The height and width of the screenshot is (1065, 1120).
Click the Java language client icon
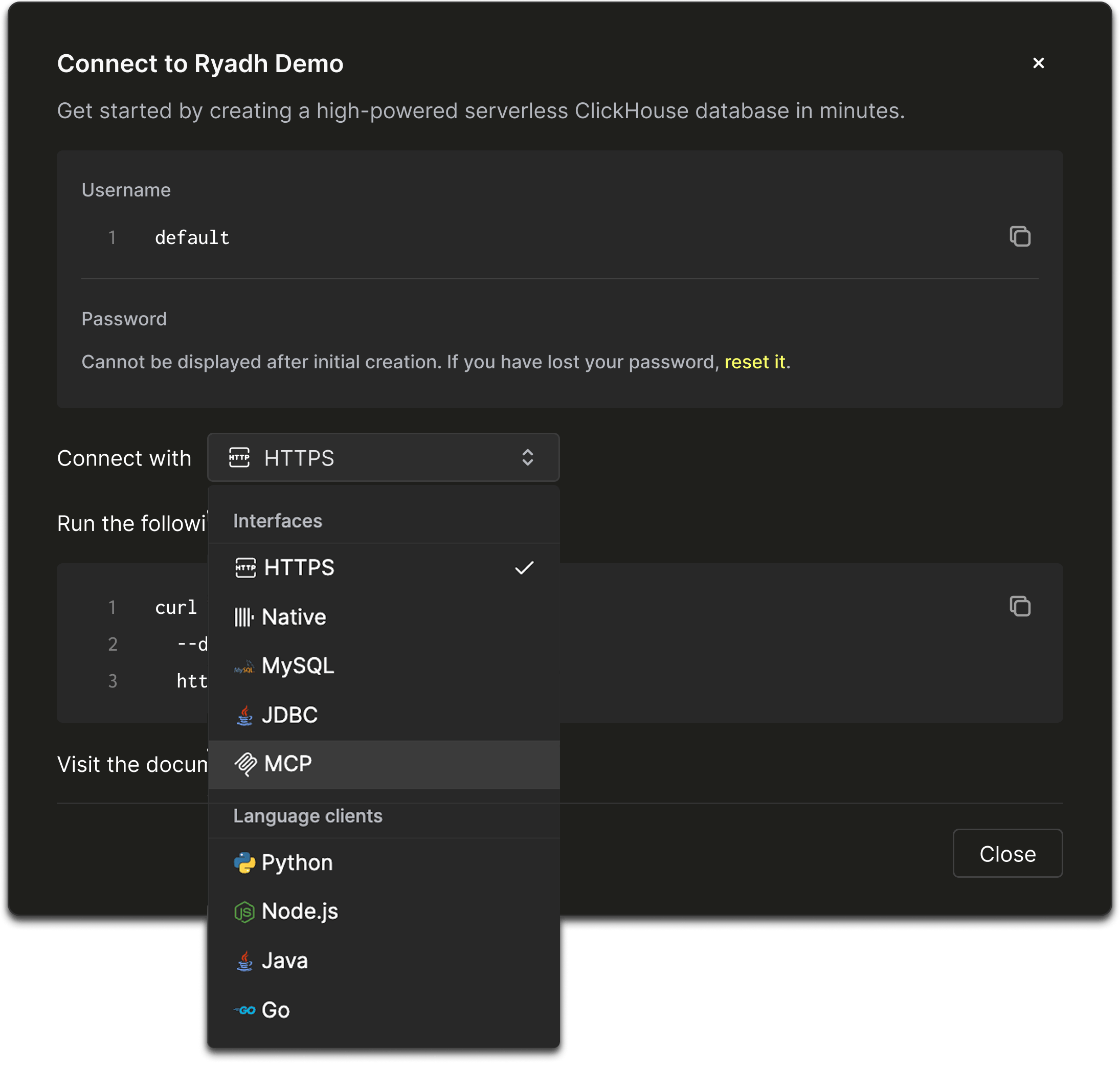[x=244, y=961]
